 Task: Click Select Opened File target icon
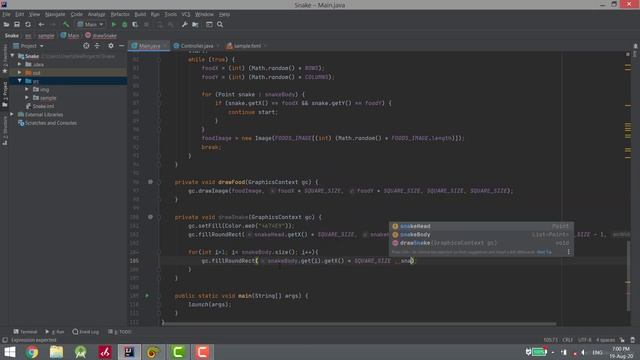pyautogui.click(x=86, y=46)
